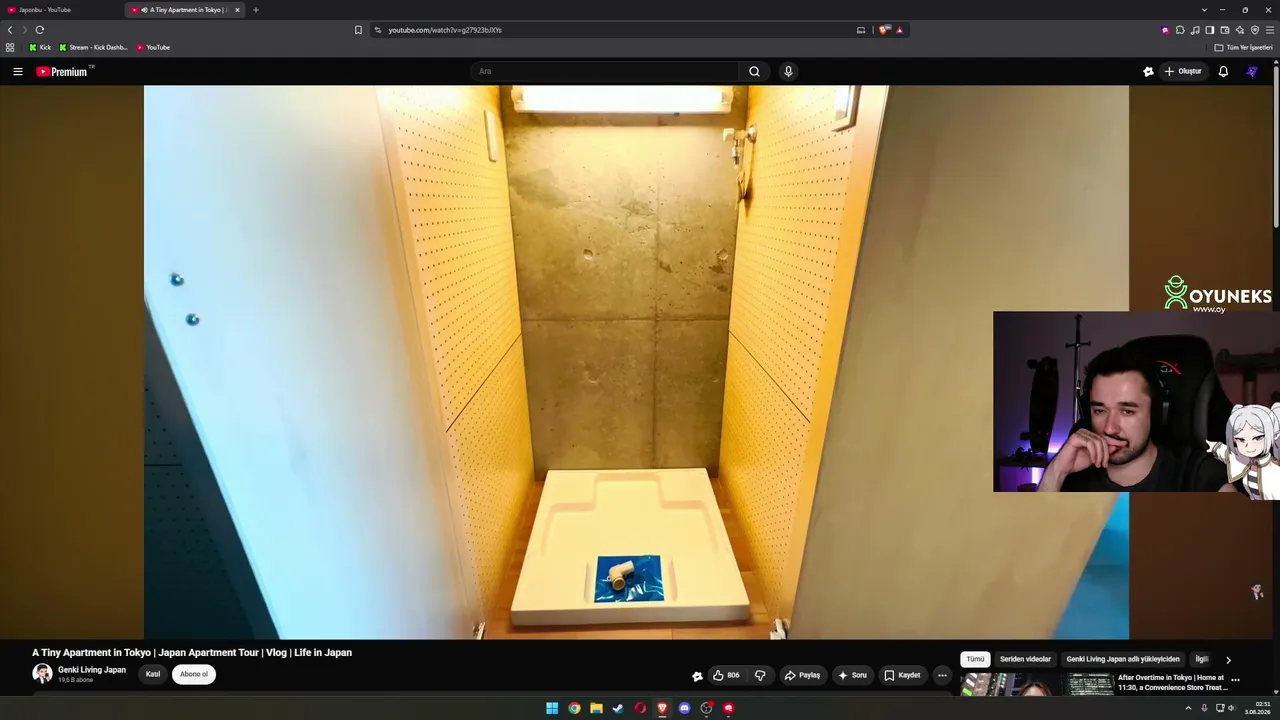Reload the current page
This screenshot has height=720, width=1280.
tap(40, 30)
